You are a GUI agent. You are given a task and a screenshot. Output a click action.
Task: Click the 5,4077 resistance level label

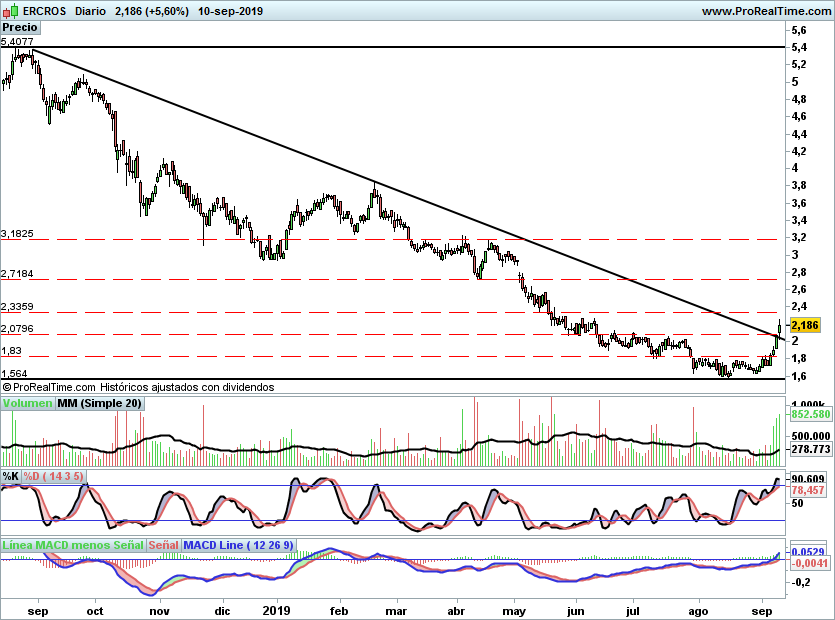pos(17,42)
